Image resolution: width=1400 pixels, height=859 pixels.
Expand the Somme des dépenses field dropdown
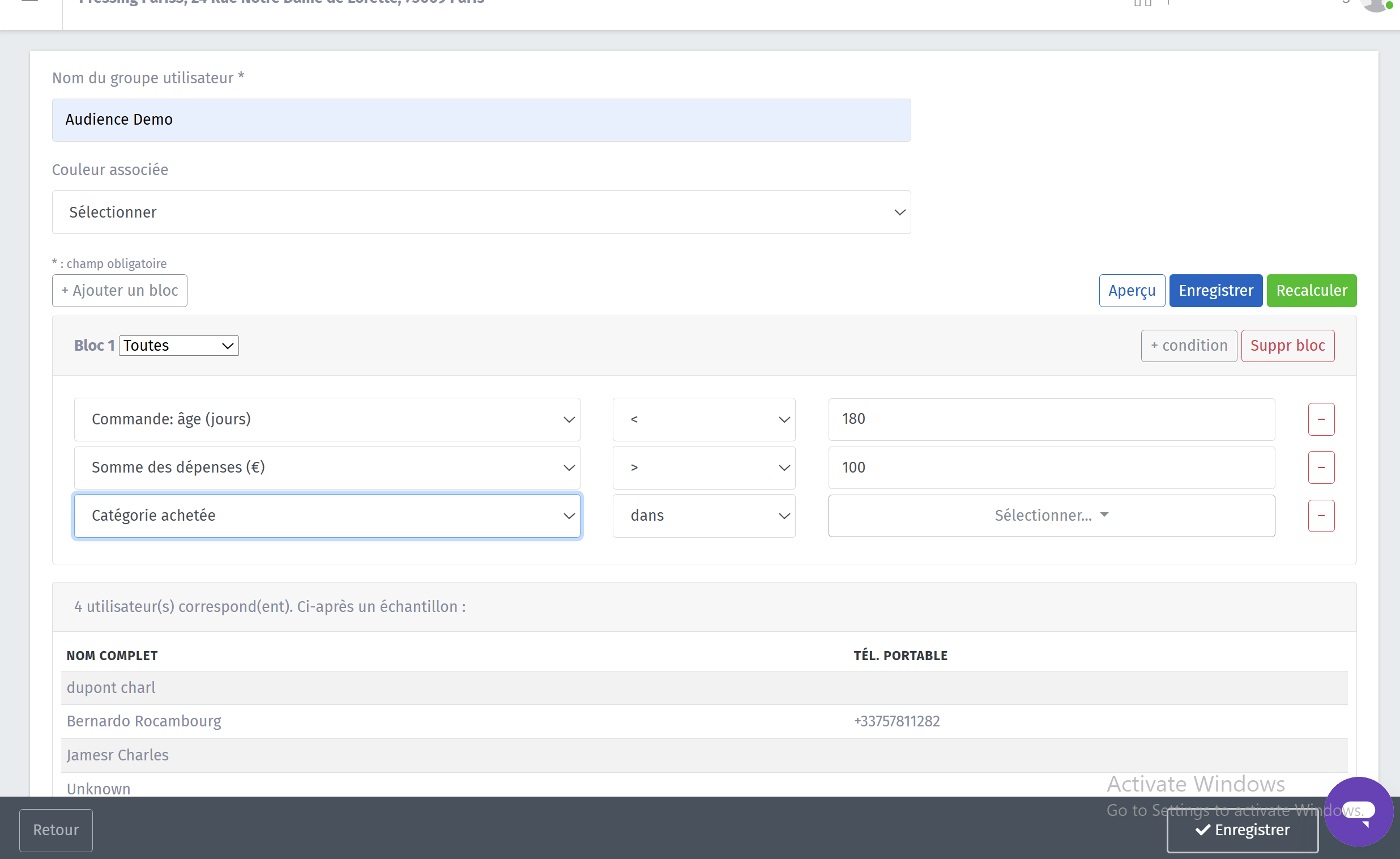click(x=327, y=467)
